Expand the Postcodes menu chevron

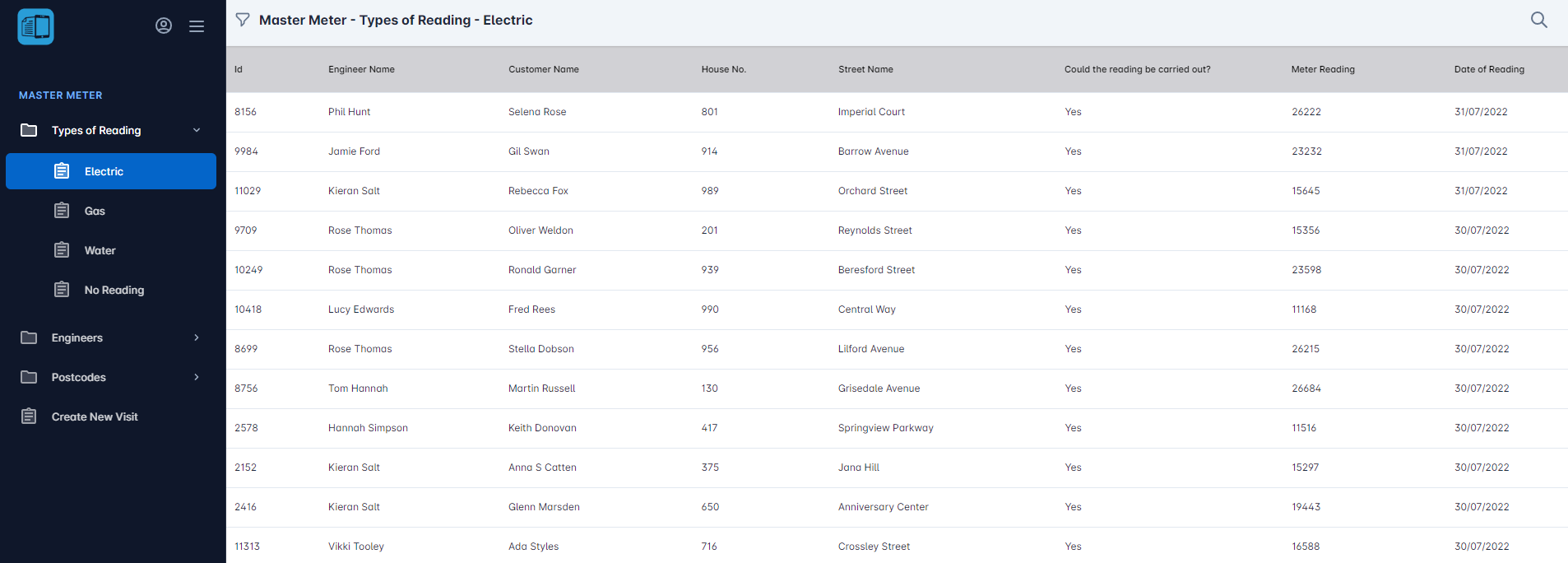pos(197,377)
